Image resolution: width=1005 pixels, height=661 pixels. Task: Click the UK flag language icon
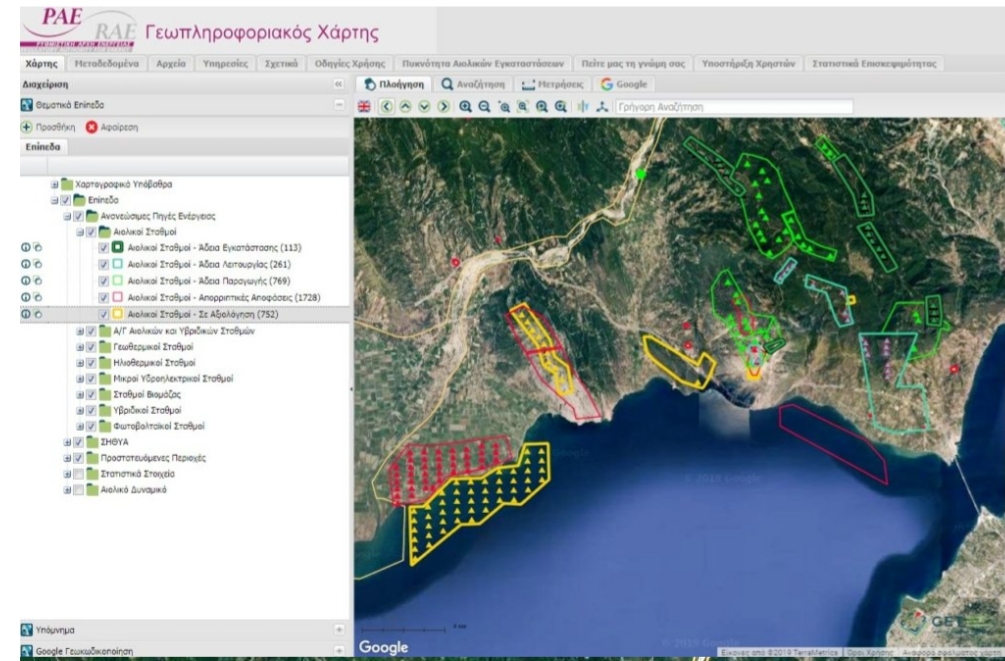click(x=365, y=105)
